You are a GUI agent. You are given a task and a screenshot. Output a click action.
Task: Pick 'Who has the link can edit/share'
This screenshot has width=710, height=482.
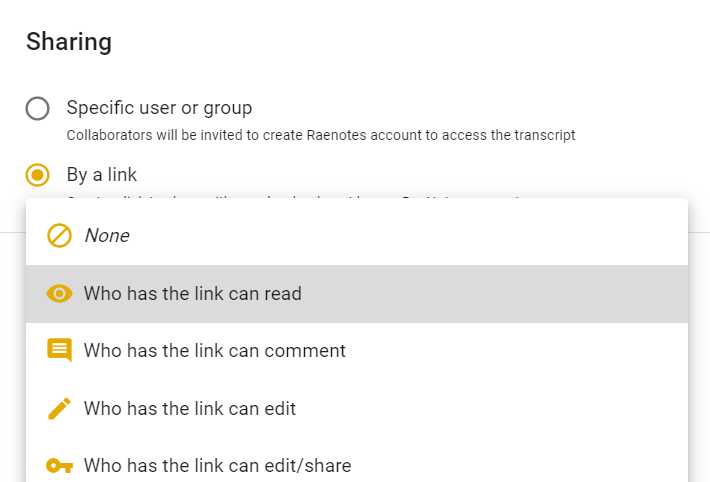357,466
